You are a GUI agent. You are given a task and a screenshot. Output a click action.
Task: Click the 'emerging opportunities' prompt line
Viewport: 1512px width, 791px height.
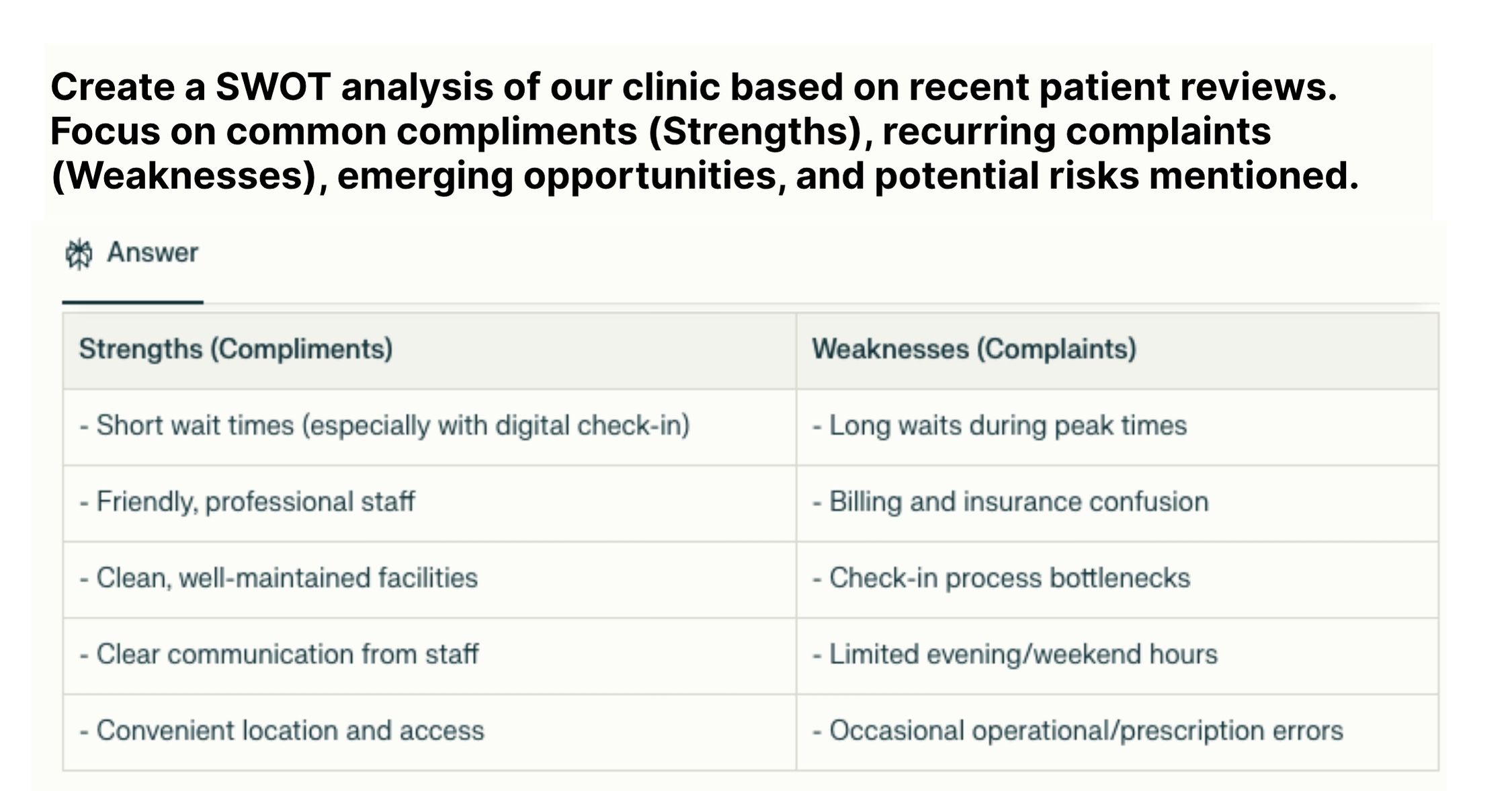click(x=705, y=176)
